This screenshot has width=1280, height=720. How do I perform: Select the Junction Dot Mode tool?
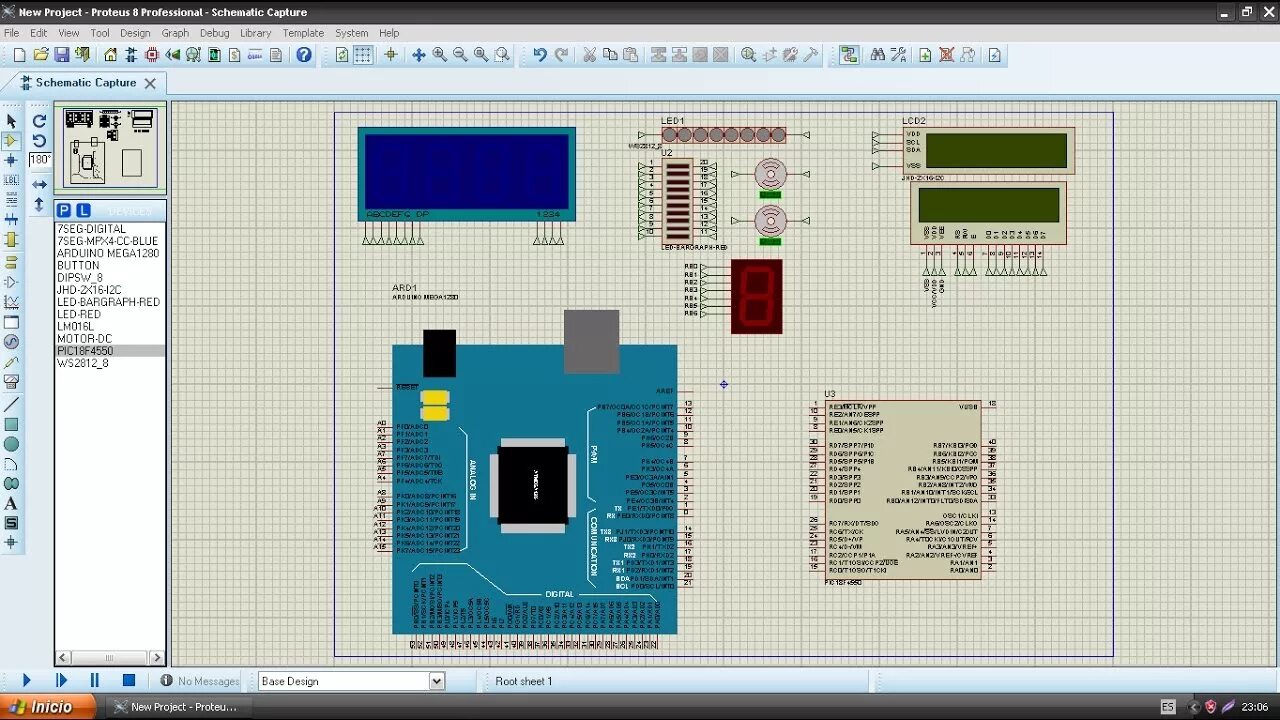11,160
